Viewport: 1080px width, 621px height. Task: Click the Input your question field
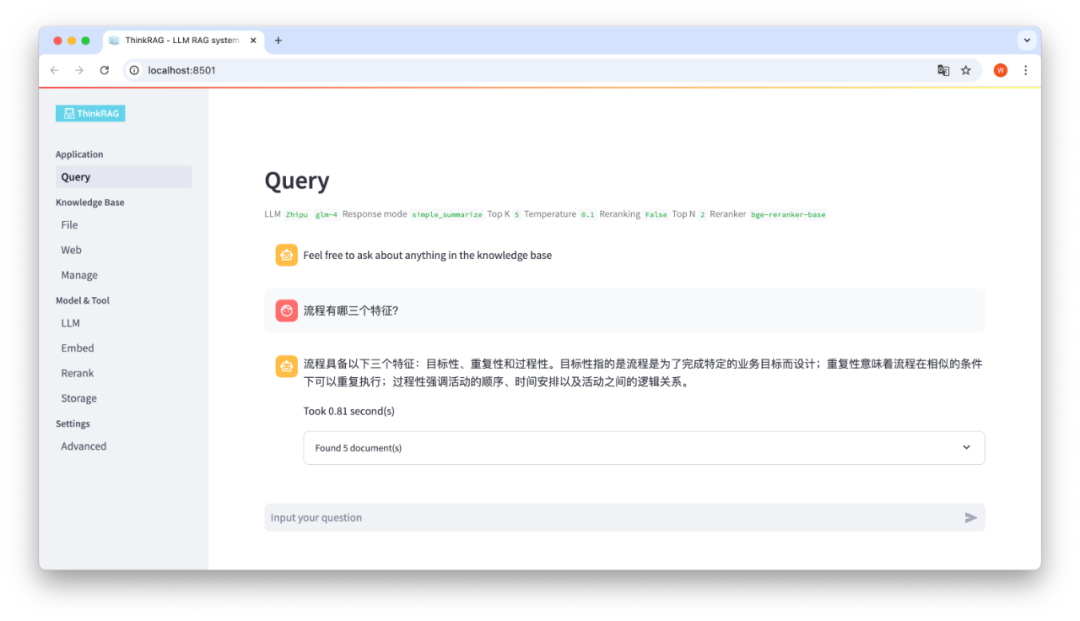500,517
